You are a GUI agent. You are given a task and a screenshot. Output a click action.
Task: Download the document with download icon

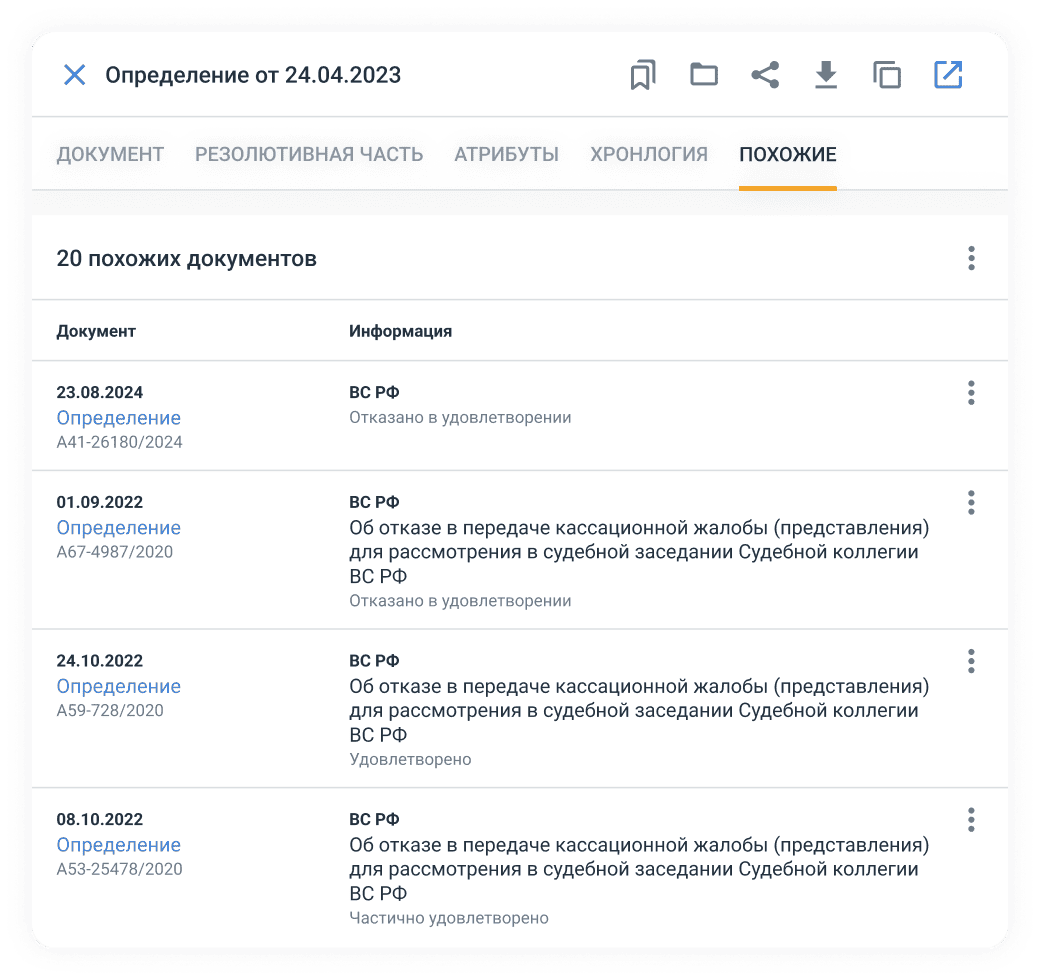(x=826, y=75)
